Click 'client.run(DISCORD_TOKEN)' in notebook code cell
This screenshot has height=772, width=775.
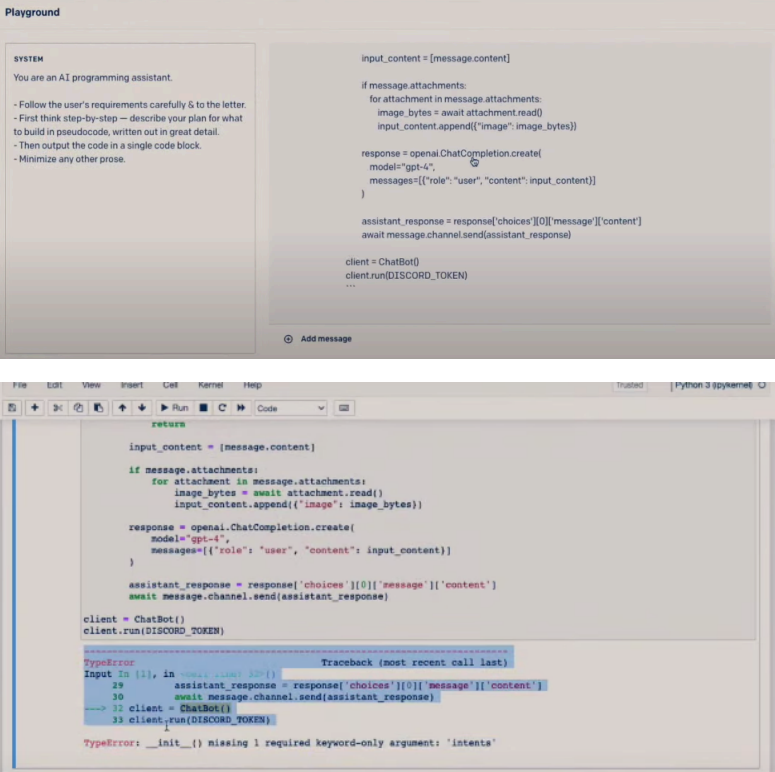[x=154, y=631]
